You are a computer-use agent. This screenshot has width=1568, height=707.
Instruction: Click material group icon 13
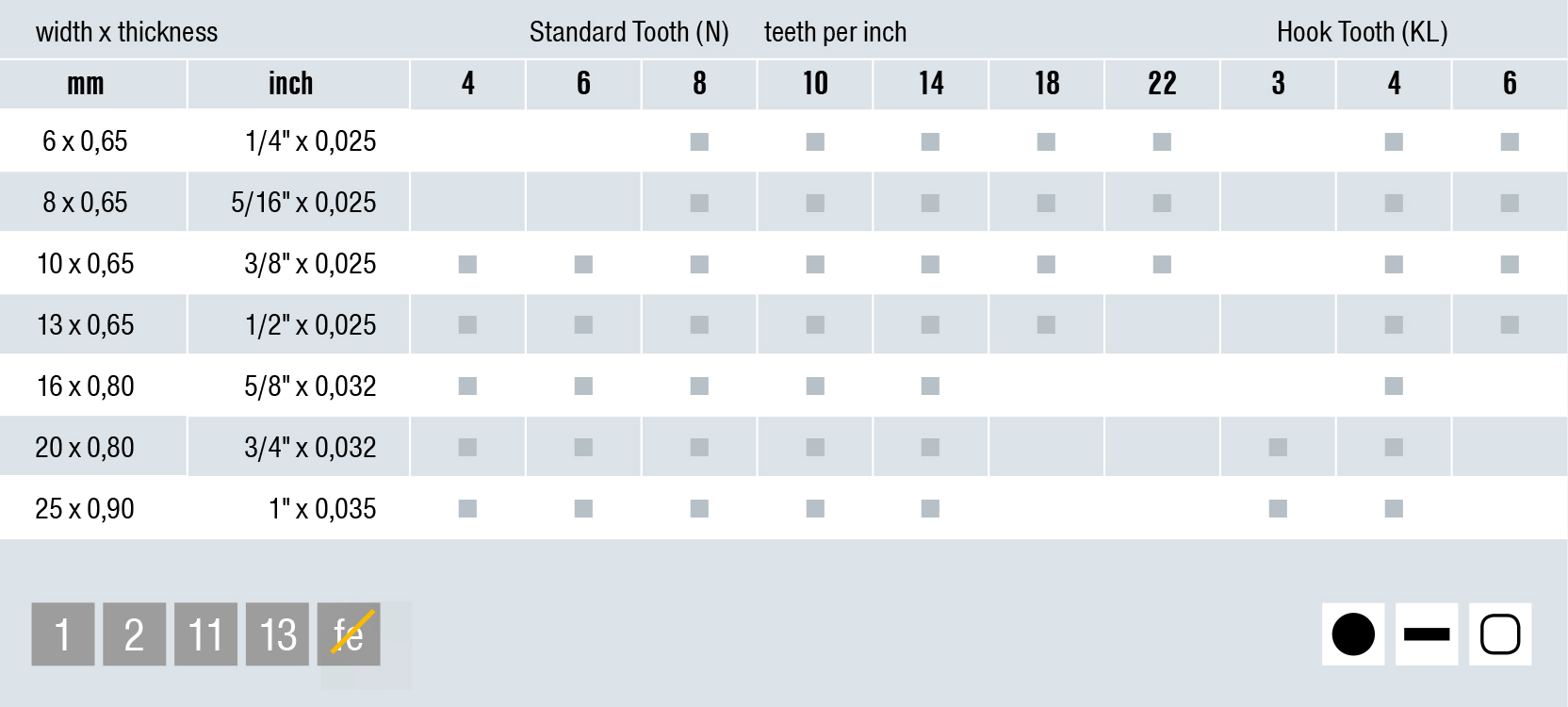pos(278,634)
